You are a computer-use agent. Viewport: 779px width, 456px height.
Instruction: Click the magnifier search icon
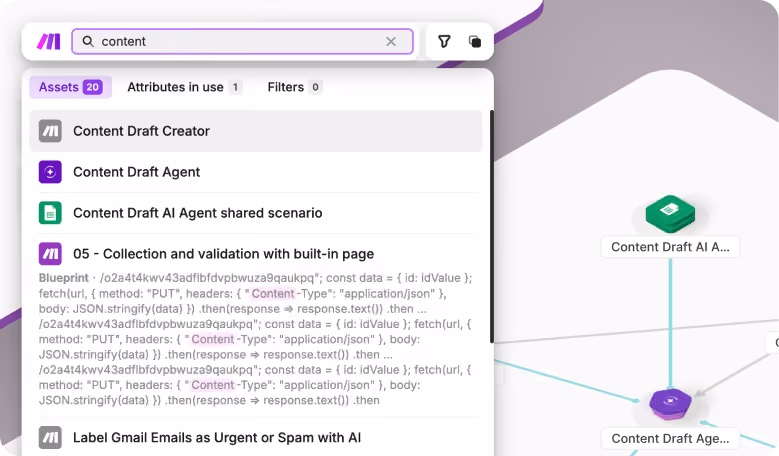click(88, 41)
